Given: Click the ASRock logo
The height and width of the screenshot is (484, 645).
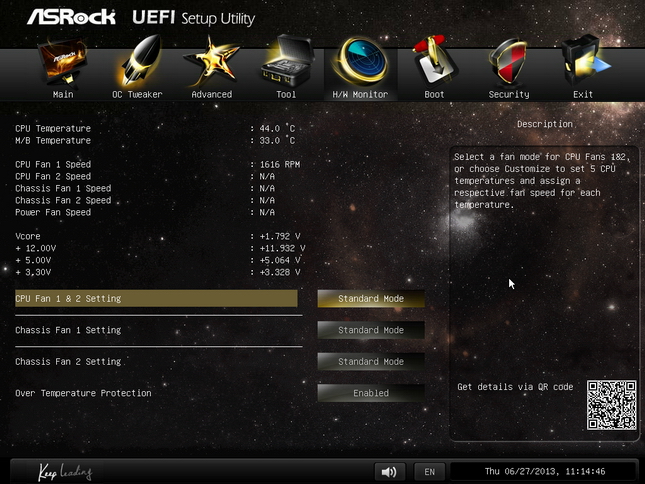Looking at the screenshot, I should tap(71, 17).
